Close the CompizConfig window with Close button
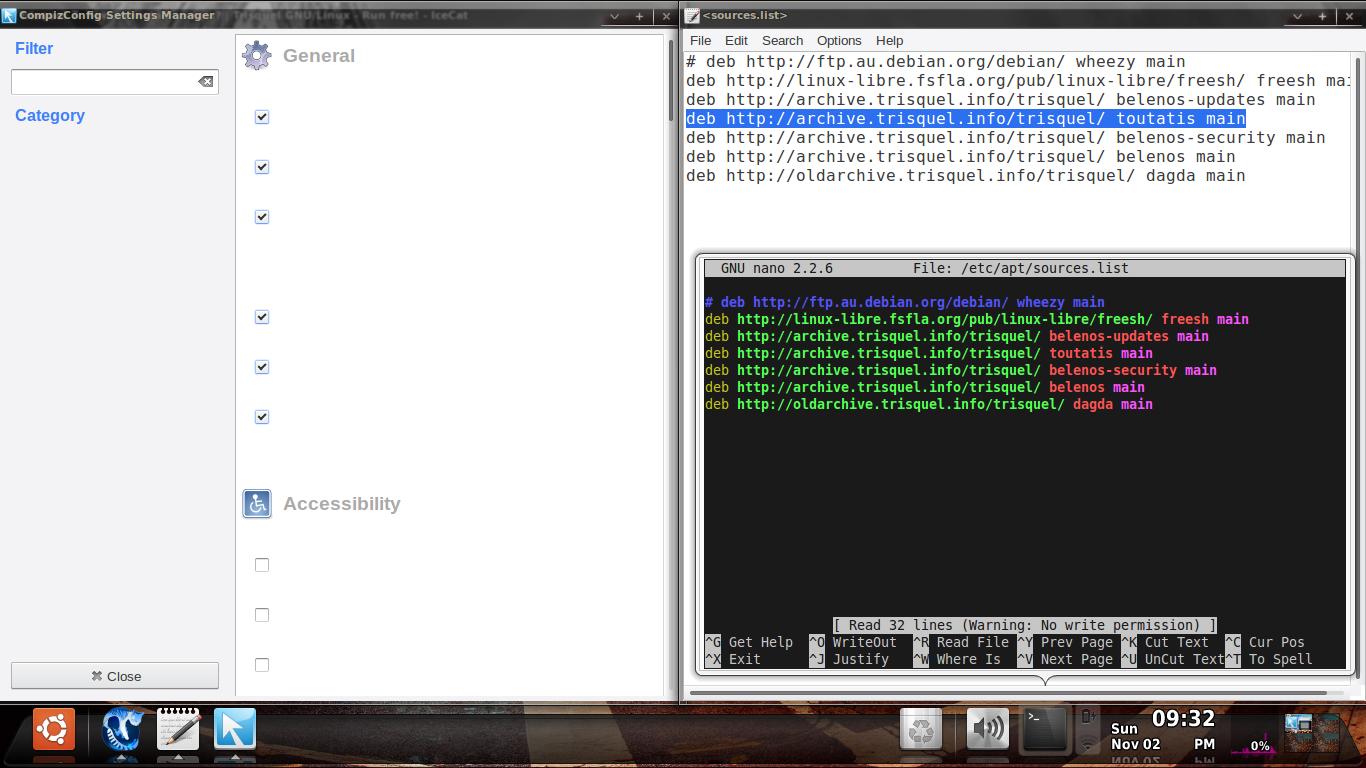Image resolution: width=1366 pixels, height=768 pixels. (115, 676)
